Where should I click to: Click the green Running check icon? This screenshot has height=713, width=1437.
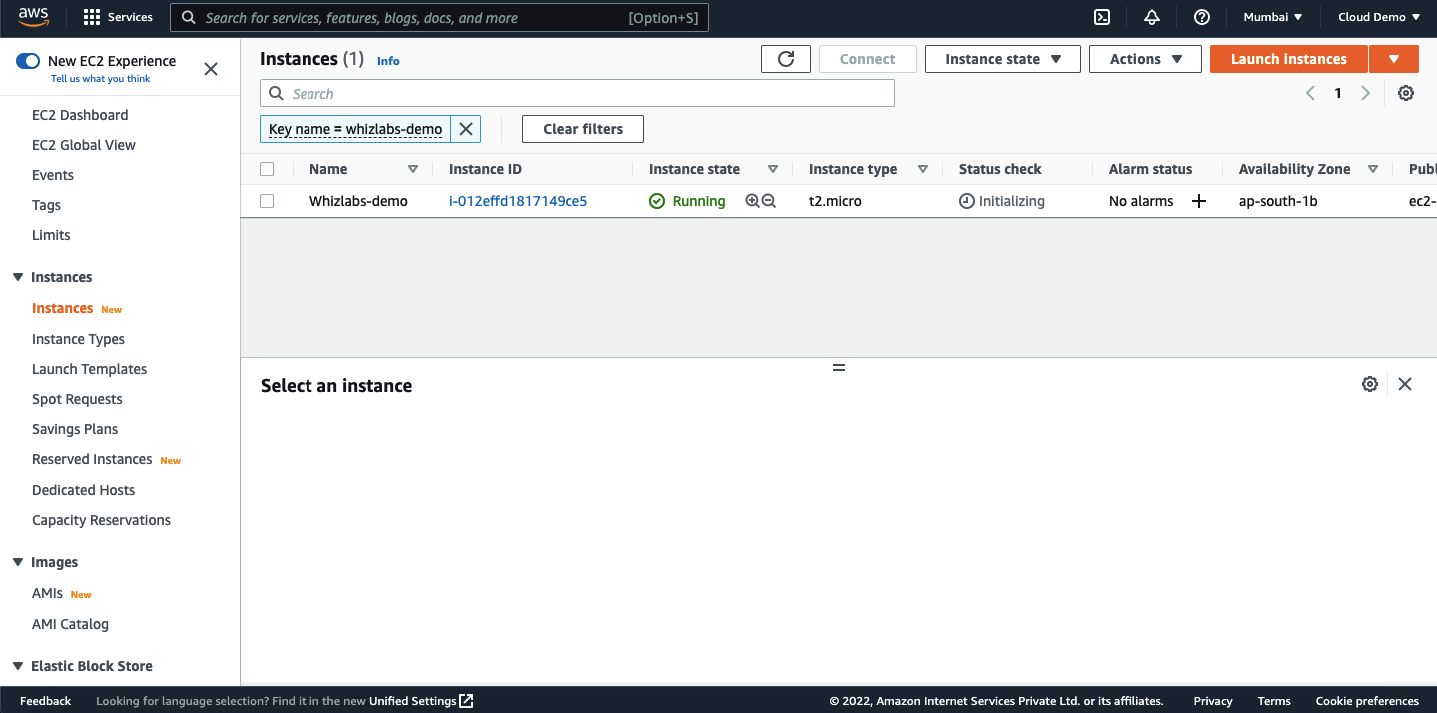657,201
